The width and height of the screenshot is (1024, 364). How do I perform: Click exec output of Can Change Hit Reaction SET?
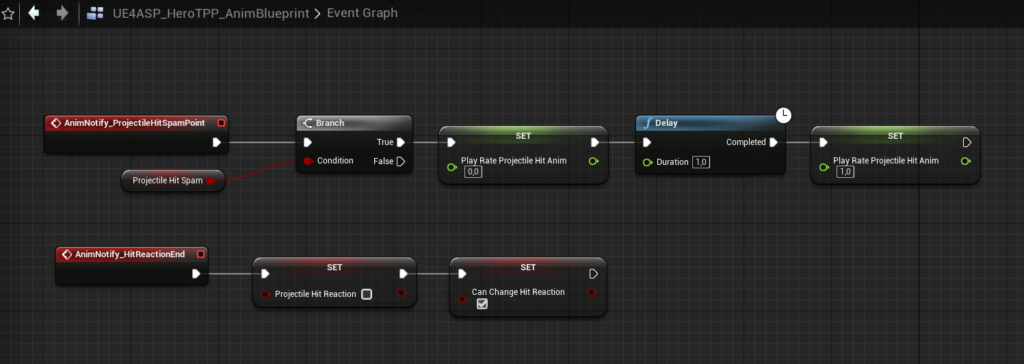(593, 274)
